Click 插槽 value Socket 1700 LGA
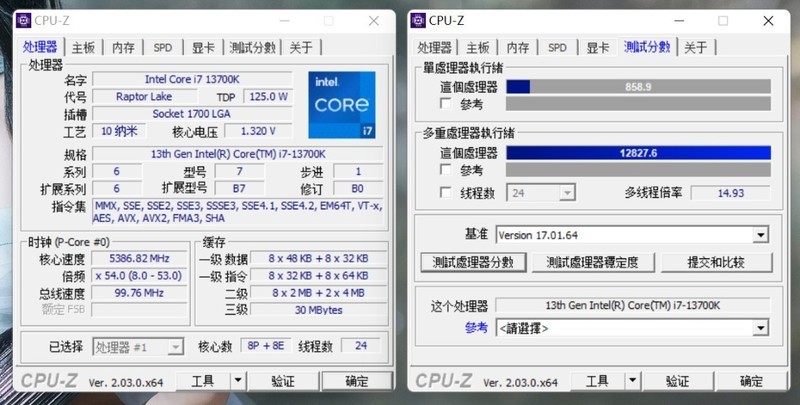Viewport: 800px width, 405px height. pyautogui.click(x=192, y=114)
